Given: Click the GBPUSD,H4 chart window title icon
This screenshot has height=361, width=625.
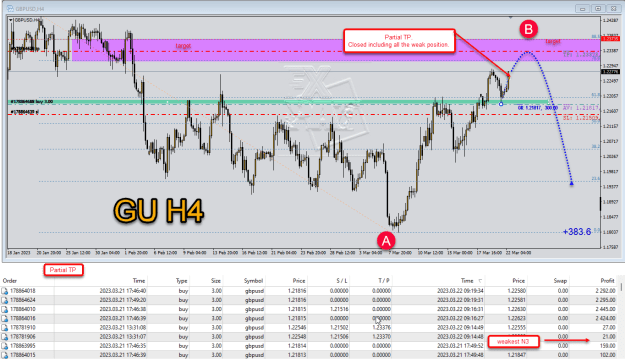Looking at the screenshot, I should click(10, 8).
